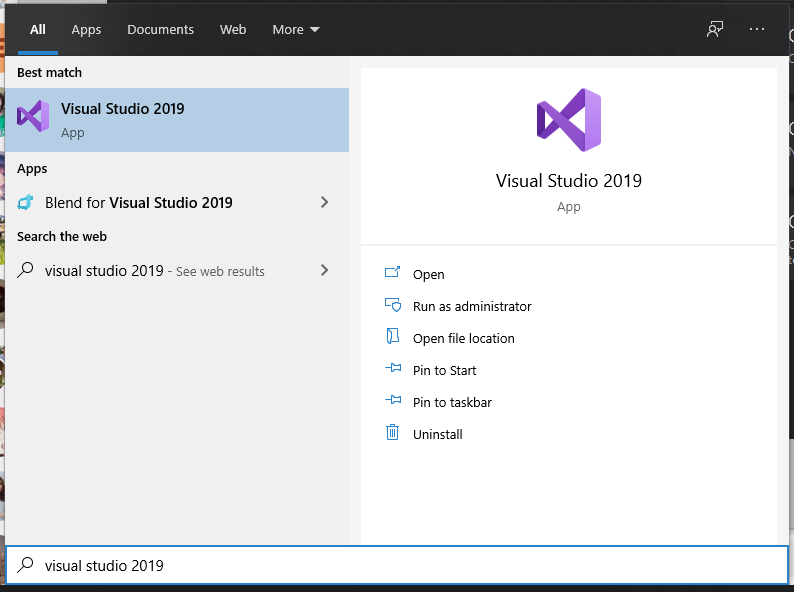Screen dimensions: 794x592
Task: Click the Search the web heading
Action: pyautogui.click(x=62, y=236)
